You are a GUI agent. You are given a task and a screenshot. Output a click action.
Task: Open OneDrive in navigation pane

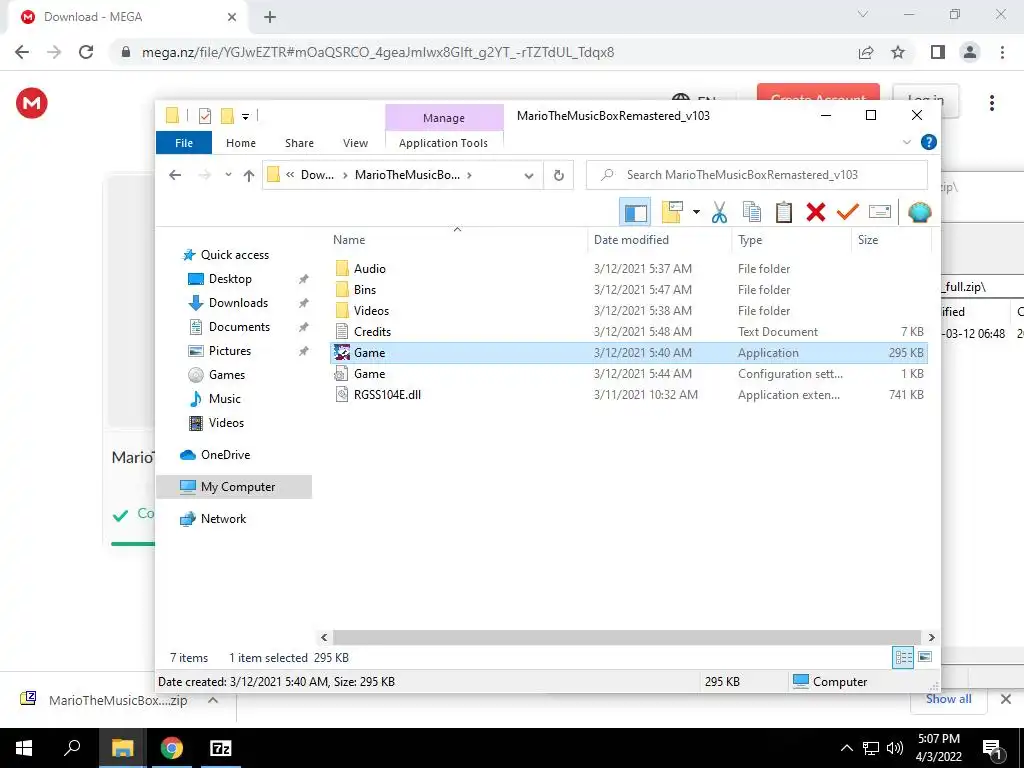(x=215, y=455)
